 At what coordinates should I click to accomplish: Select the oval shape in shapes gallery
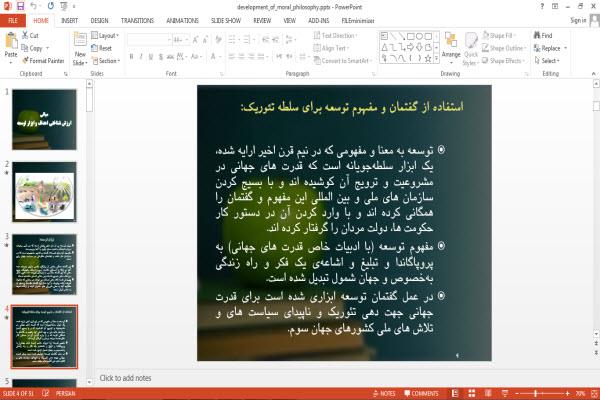pos(419,36)
